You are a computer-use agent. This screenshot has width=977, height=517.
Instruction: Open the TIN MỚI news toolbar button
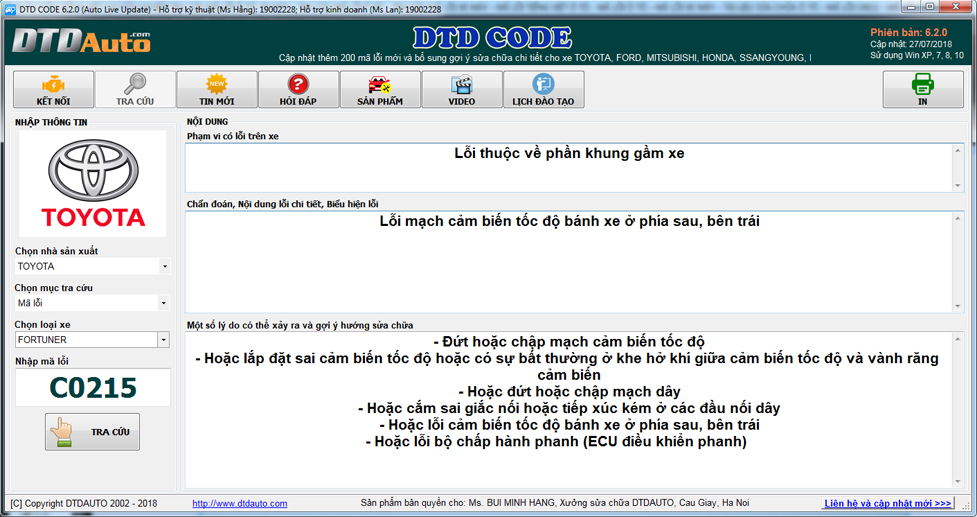tap(217, 90)
